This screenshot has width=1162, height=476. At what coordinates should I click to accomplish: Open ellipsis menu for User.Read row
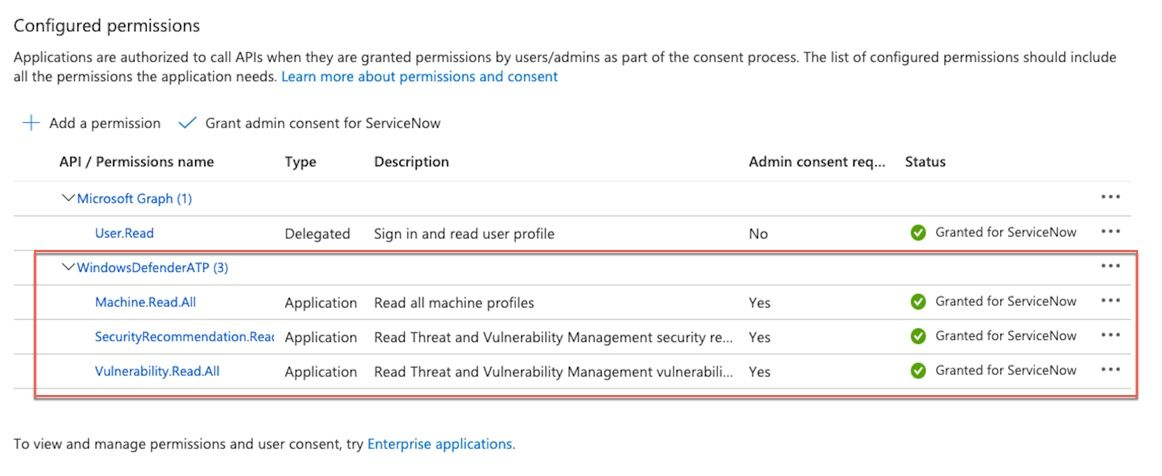(x=1110, y=232)
